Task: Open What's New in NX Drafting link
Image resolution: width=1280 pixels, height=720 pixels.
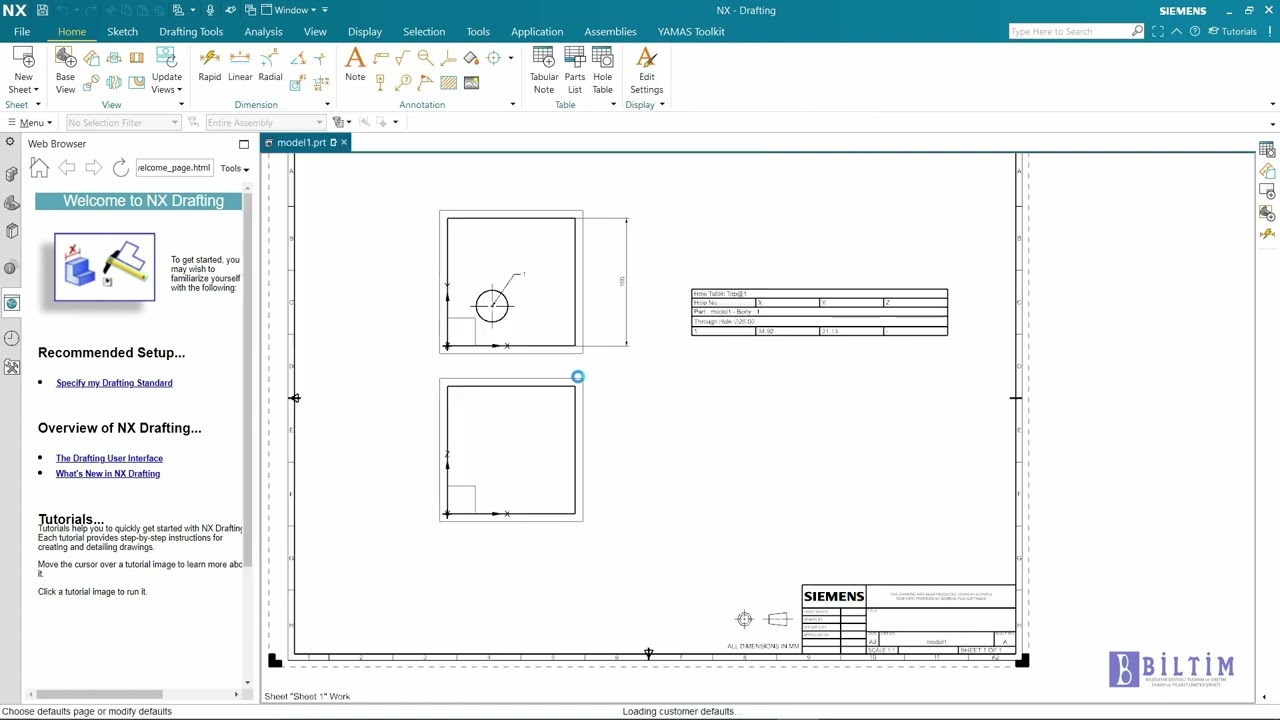Action: 108,474
